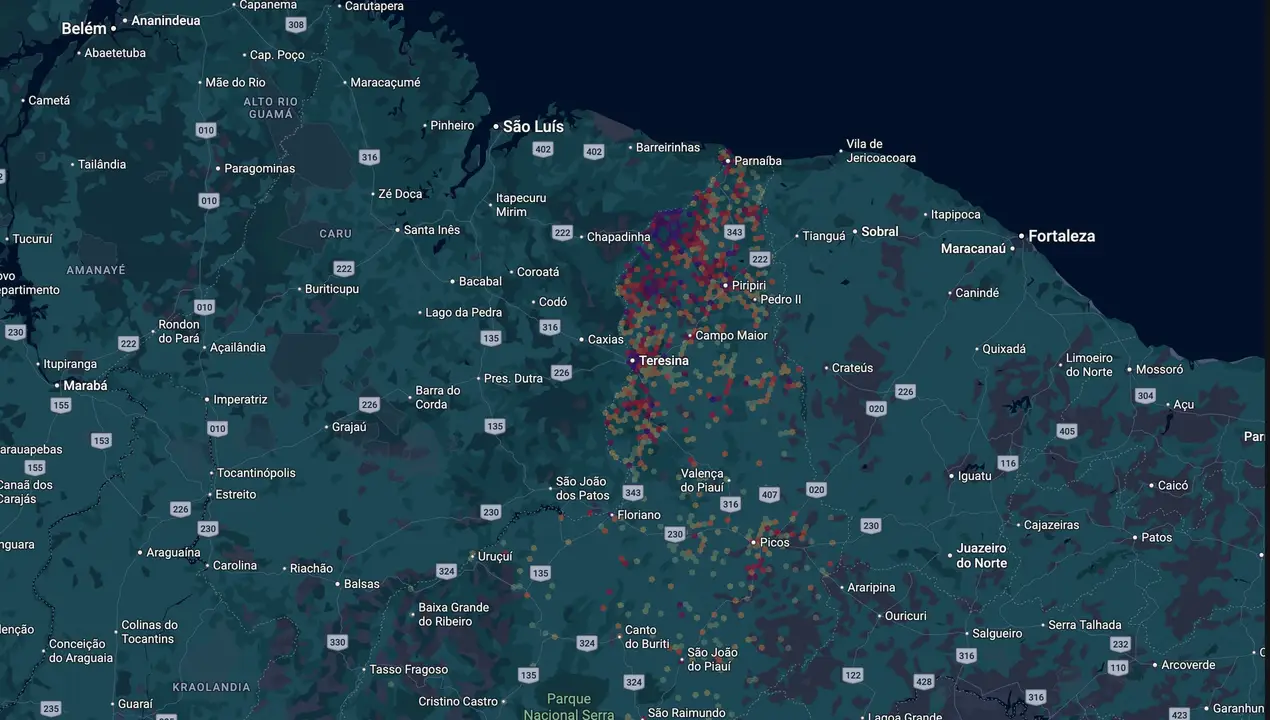Screen dimensions: 1270x720
Task: Select the Marabá city label
Action: [x=85, y=386]
